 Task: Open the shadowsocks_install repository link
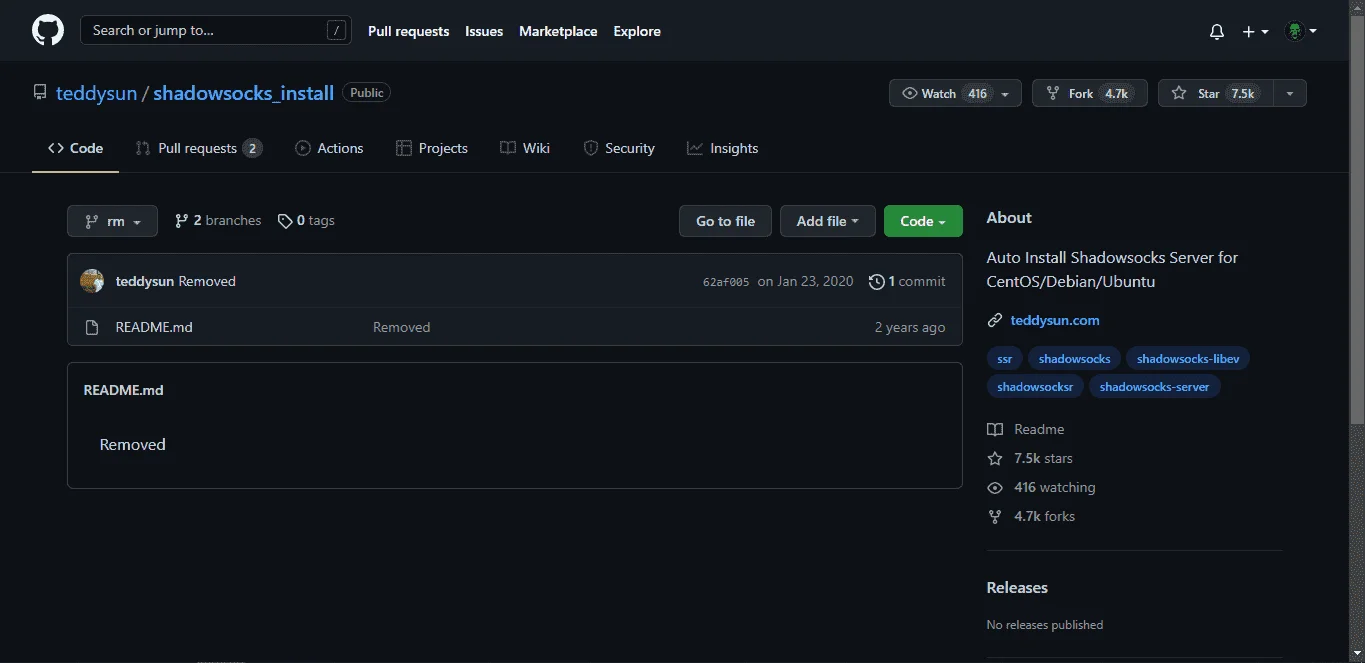coord(243,93)
